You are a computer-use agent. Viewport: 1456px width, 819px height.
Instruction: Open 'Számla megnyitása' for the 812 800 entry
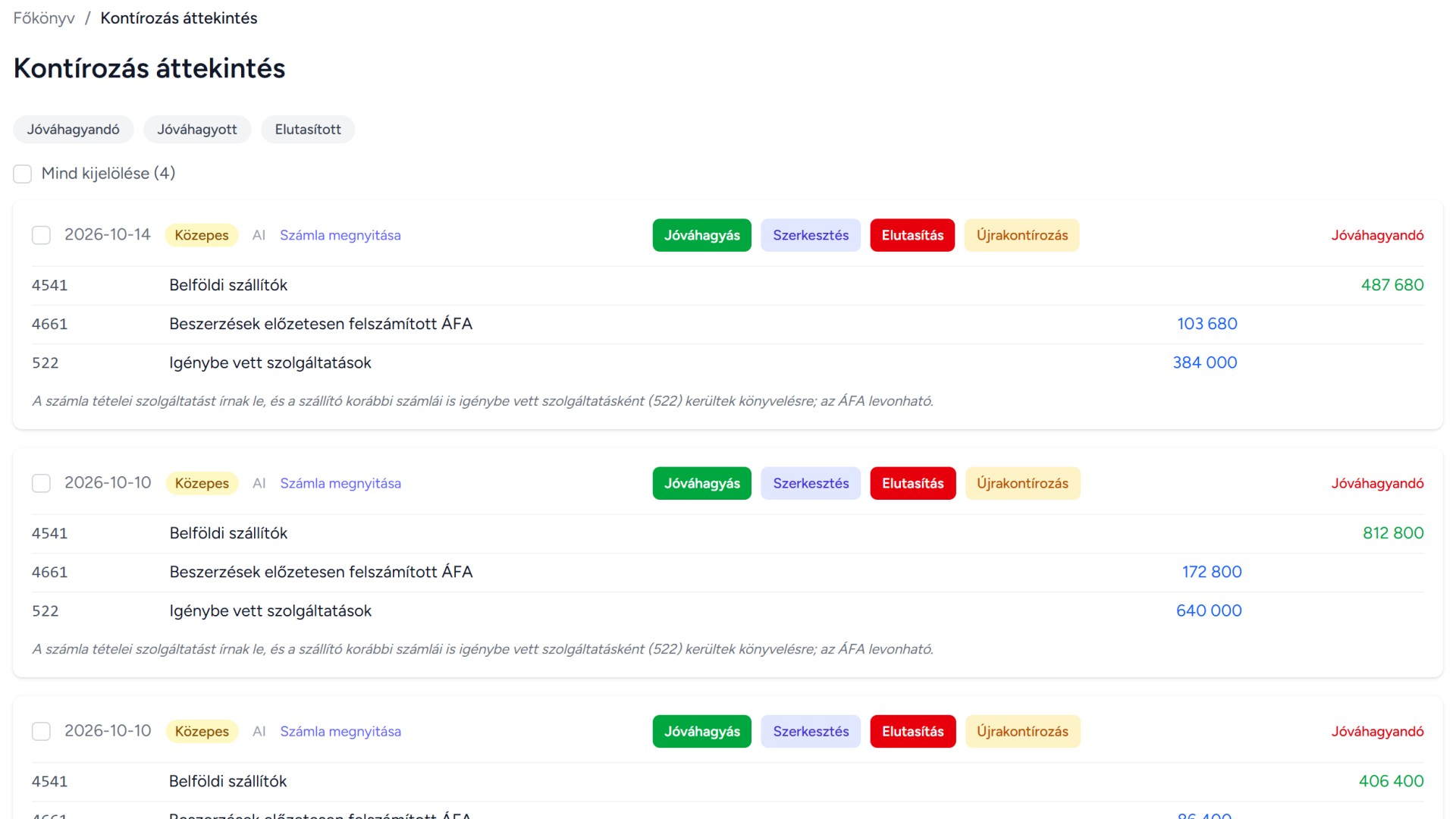pyautogui.click(x=340, y=483)
